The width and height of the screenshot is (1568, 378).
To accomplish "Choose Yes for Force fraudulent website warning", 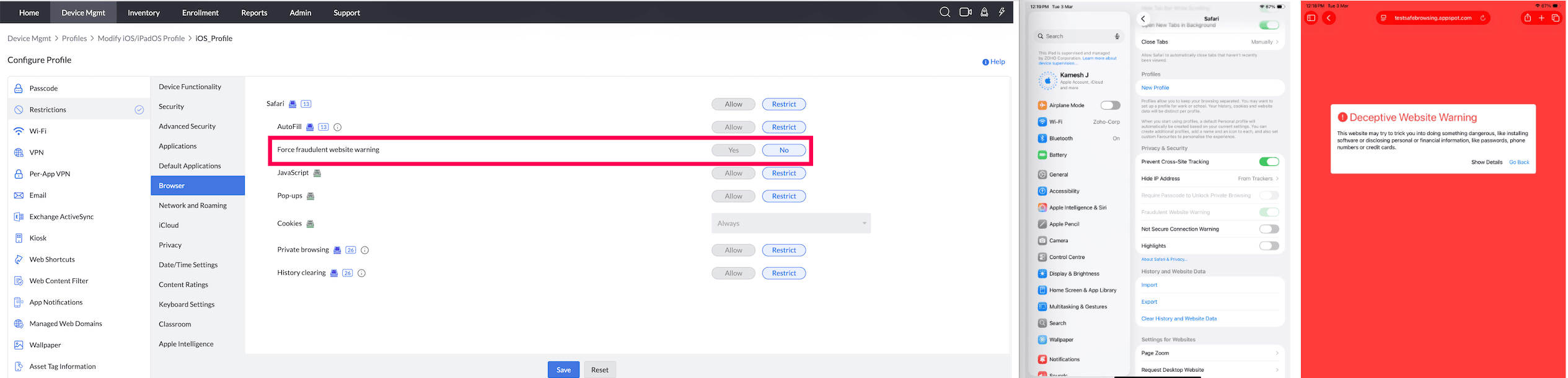I will pos(733,150).
